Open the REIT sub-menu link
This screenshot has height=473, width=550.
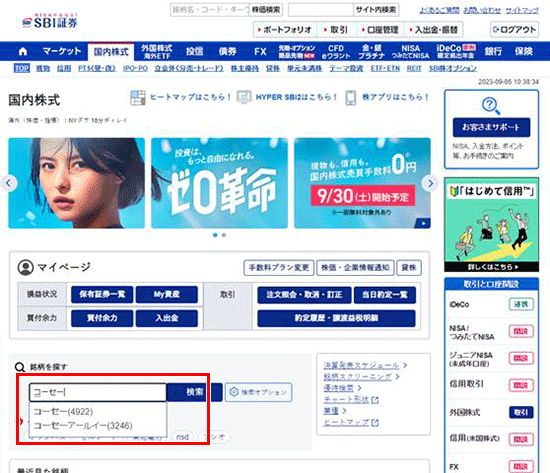click(414, 68)
